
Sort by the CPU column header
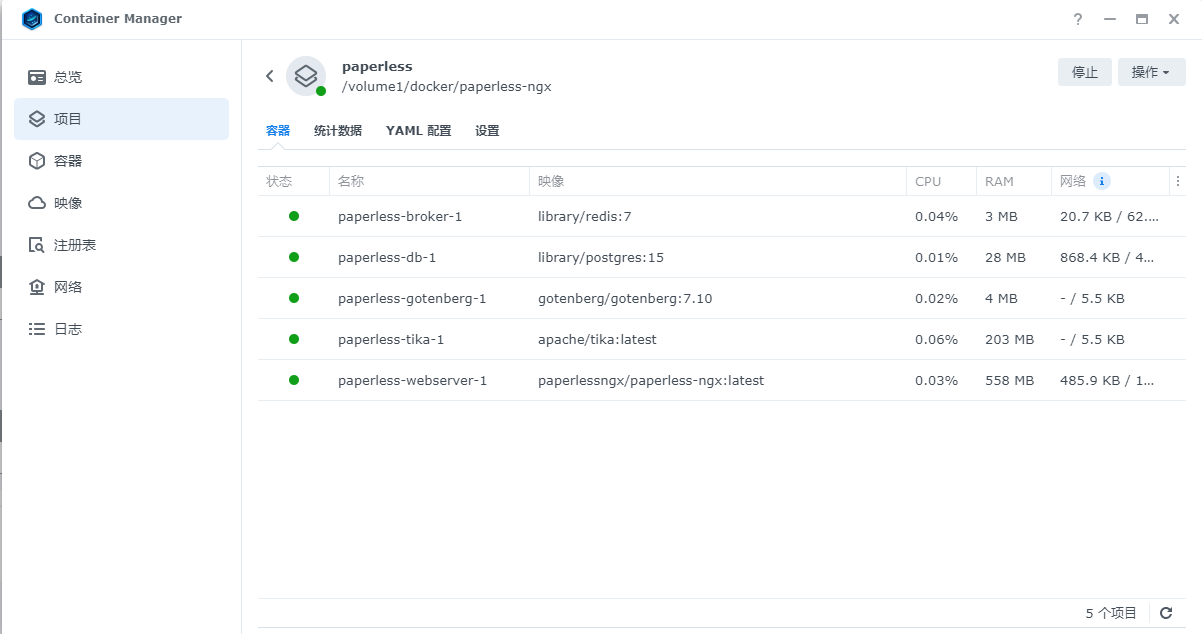click(928, 181)
